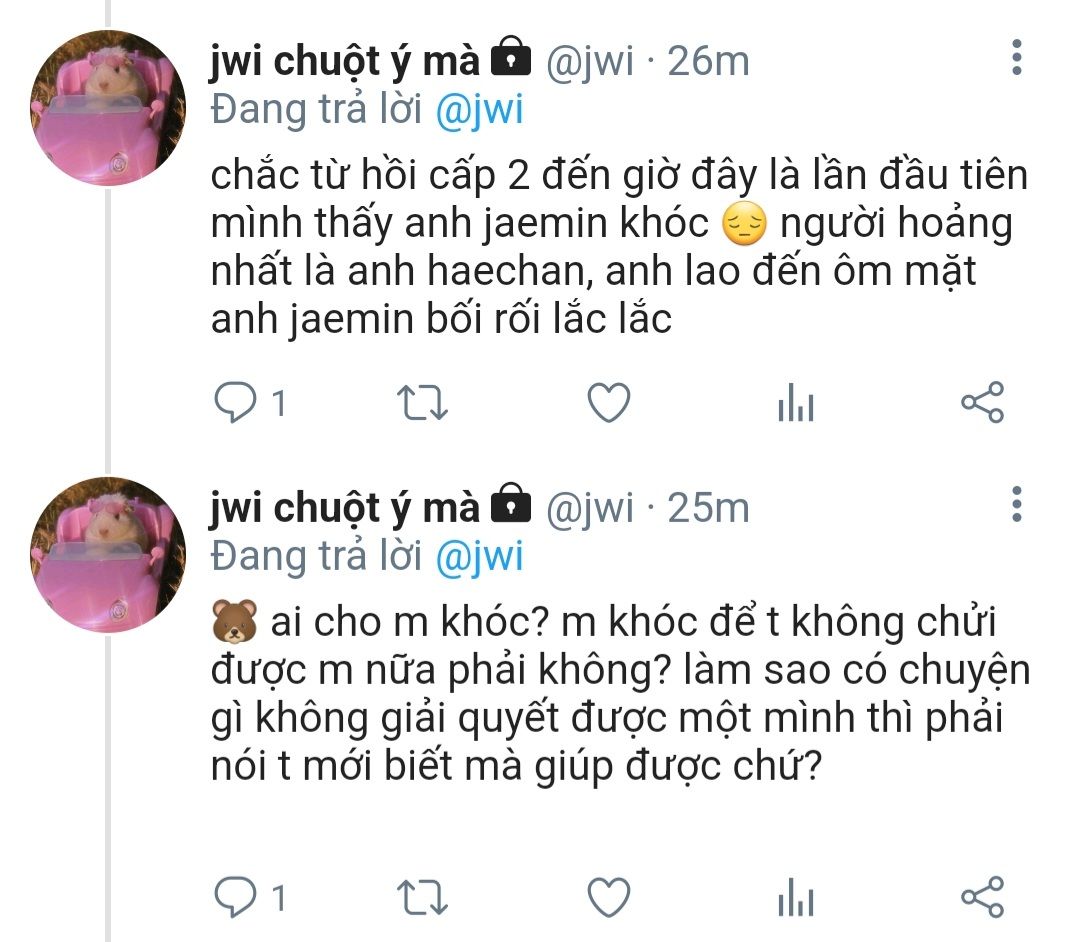The height and width of the screenshot is (942, 1080).
Task: Follow the @jwi mention in first reply line
Action: pyautogui.click(x=479, y=110)
